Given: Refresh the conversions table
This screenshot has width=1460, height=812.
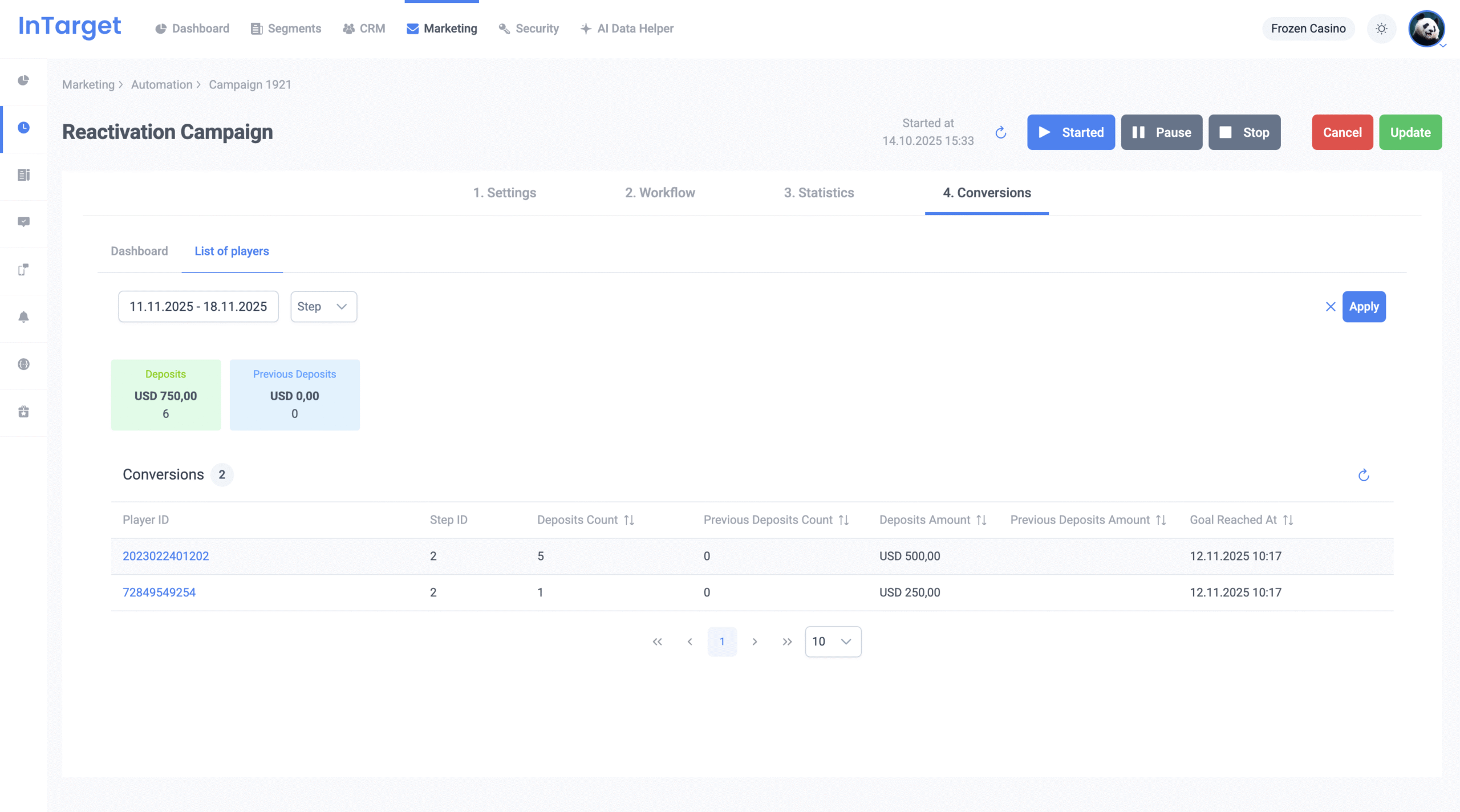Looking at the screenshot, I should coord(1364,475).
